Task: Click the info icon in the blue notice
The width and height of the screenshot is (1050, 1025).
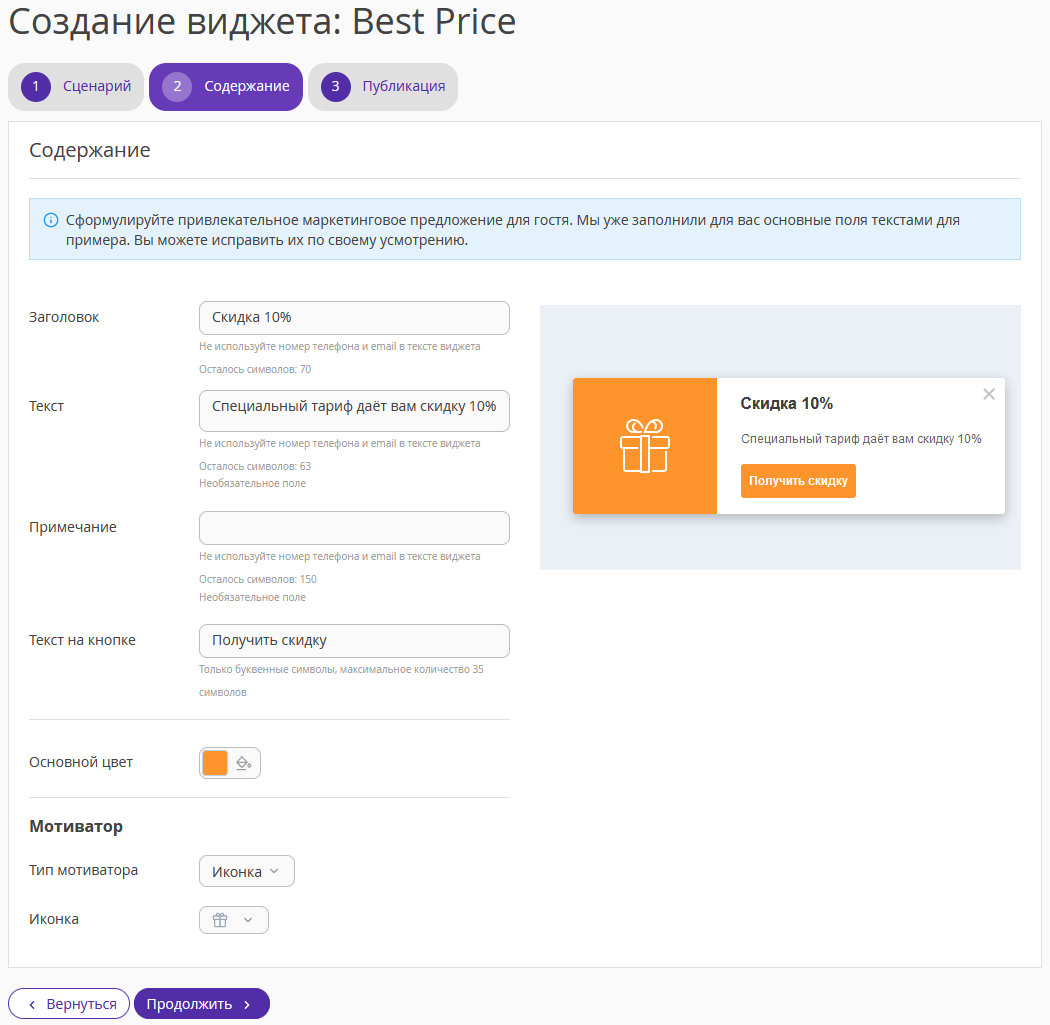Action: [51, 220]
